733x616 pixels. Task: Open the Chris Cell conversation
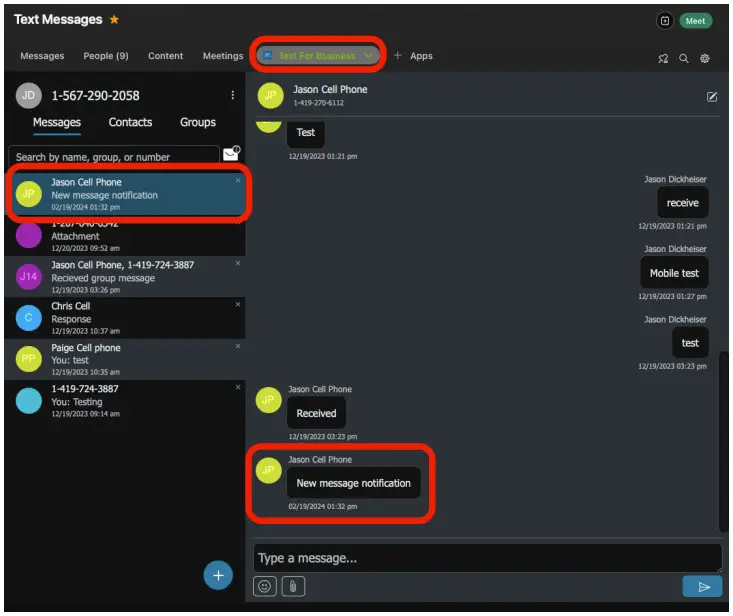coord(125,318)
